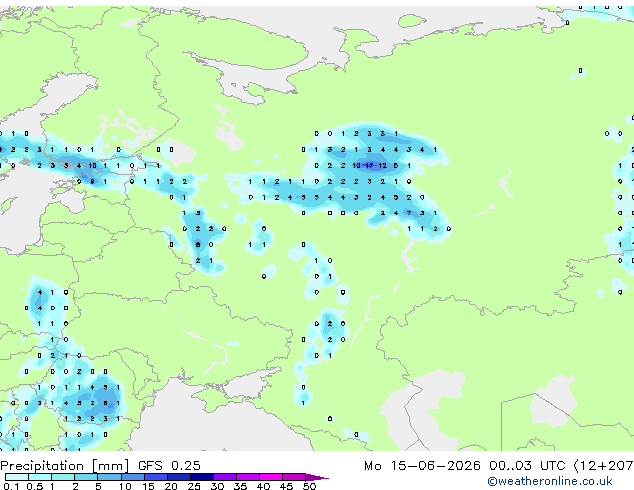Select the '15' legend scale label

148,486
